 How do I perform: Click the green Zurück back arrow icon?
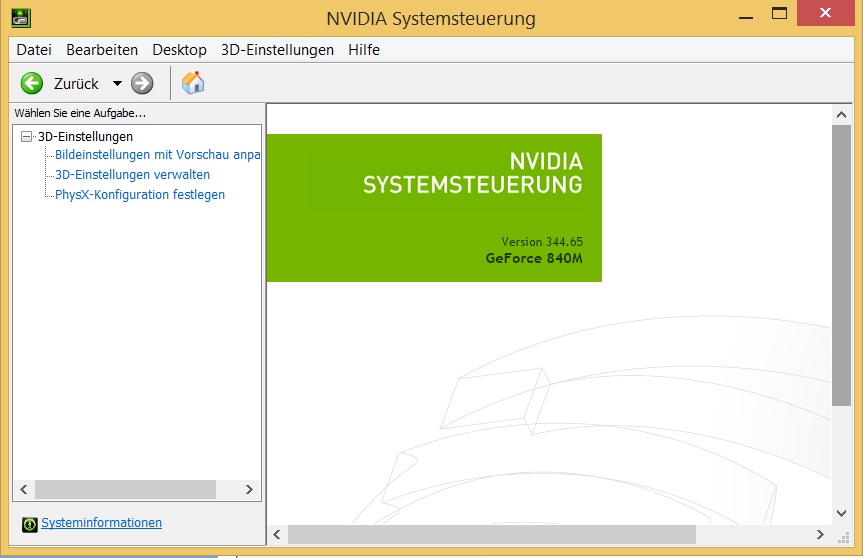click(32, 84)
